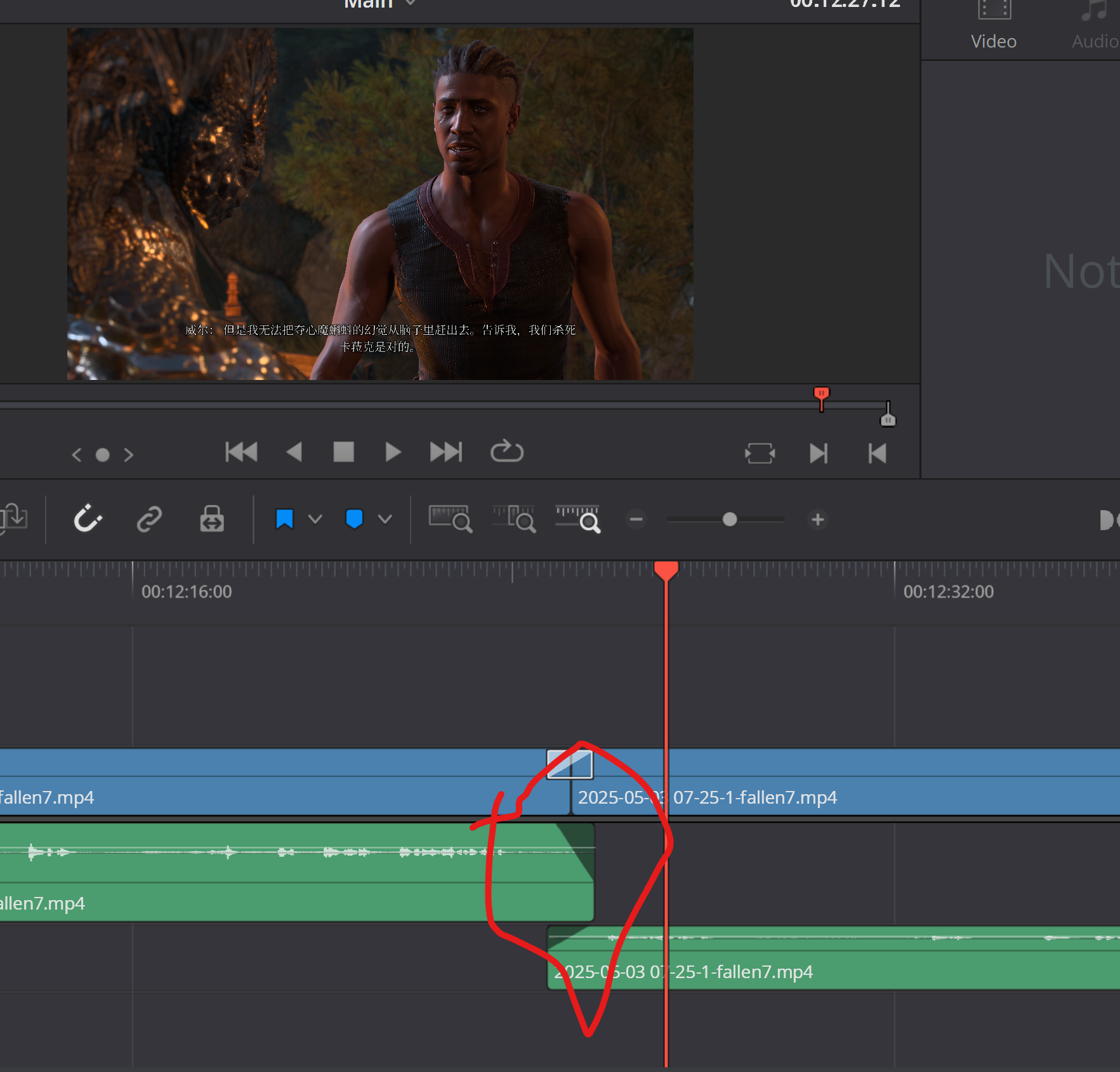This screenshot has height=1072, width=1120.
Task: Select upper audio clip allen7.mp4
Action: (x=296, y=872)
